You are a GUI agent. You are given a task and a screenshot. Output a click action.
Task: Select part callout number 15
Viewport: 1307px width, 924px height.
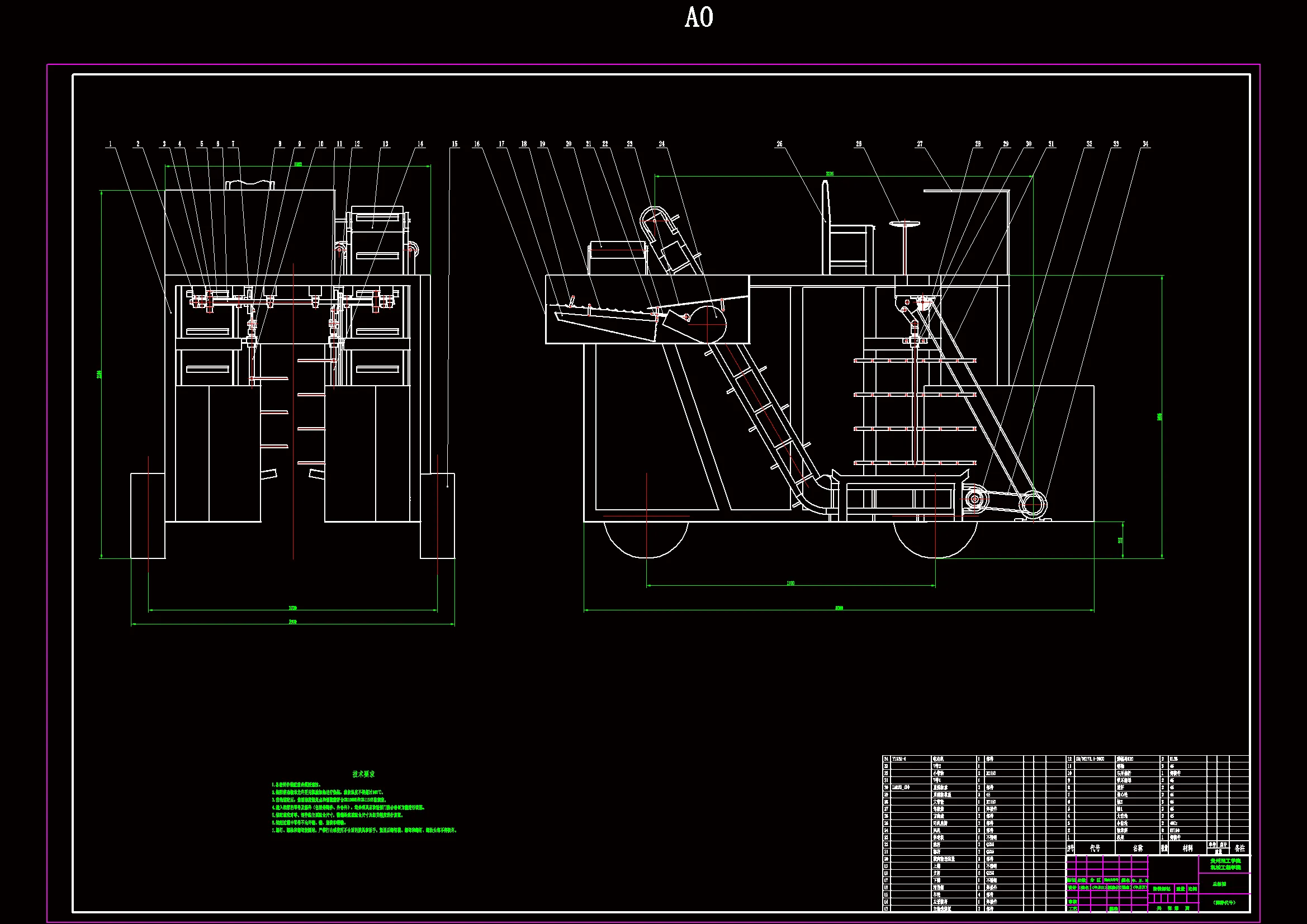point(454,144)
